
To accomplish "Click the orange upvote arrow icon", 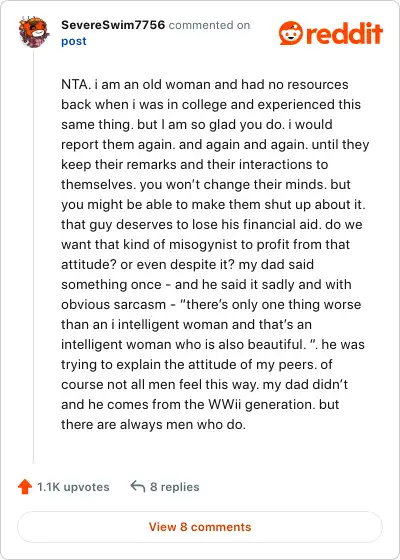I will [x=25, y=487].
